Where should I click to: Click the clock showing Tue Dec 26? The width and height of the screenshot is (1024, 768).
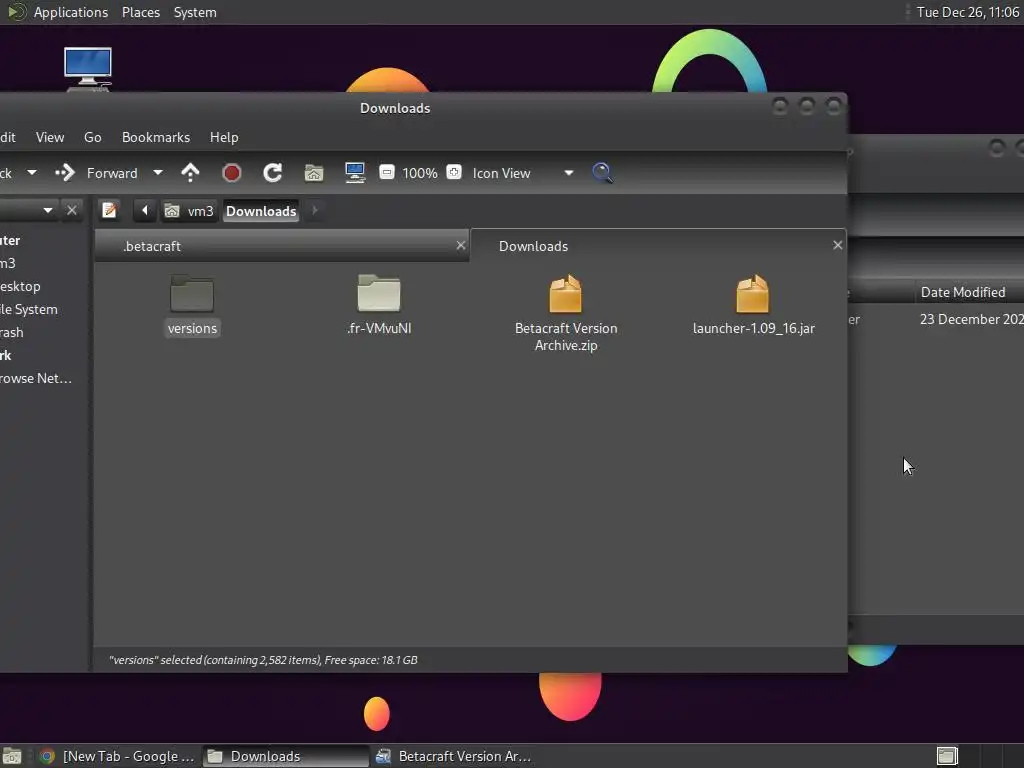pos(967,12)
